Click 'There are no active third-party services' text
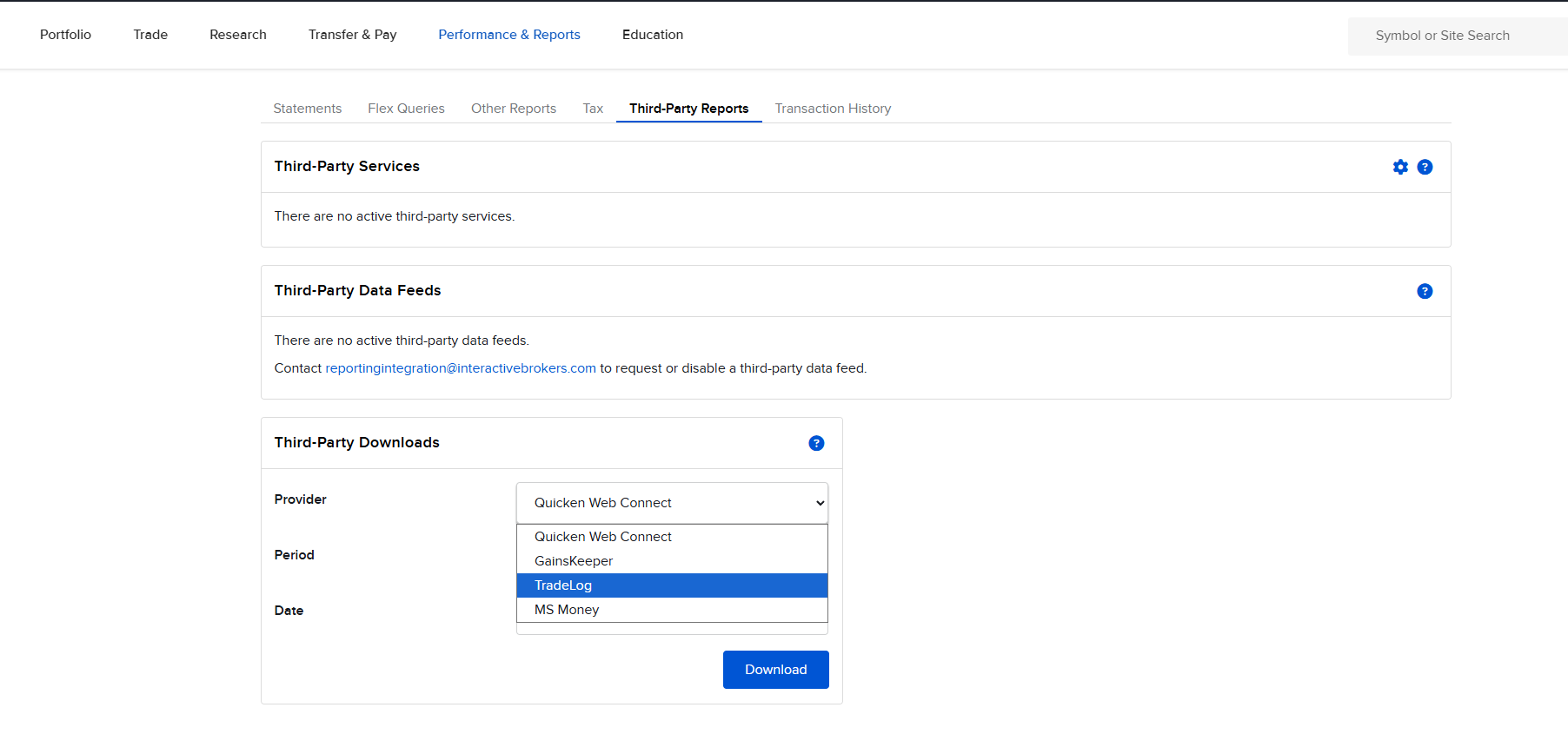This screenshot has width=1568, height=734. [x=395, y=216]
